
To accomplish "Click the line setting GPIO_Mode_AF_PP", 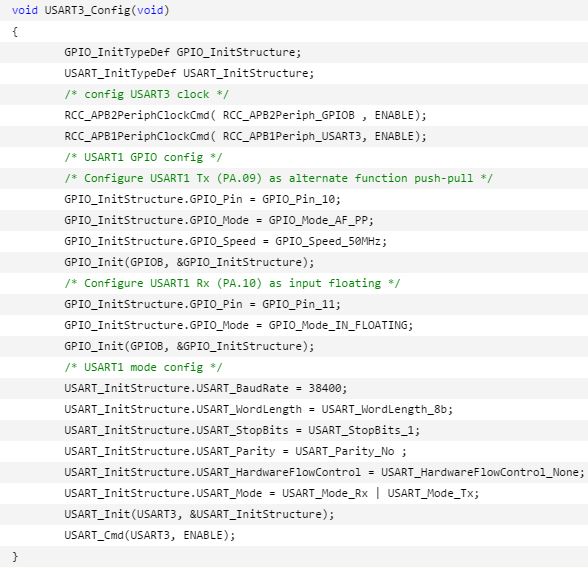I will 219,220.
